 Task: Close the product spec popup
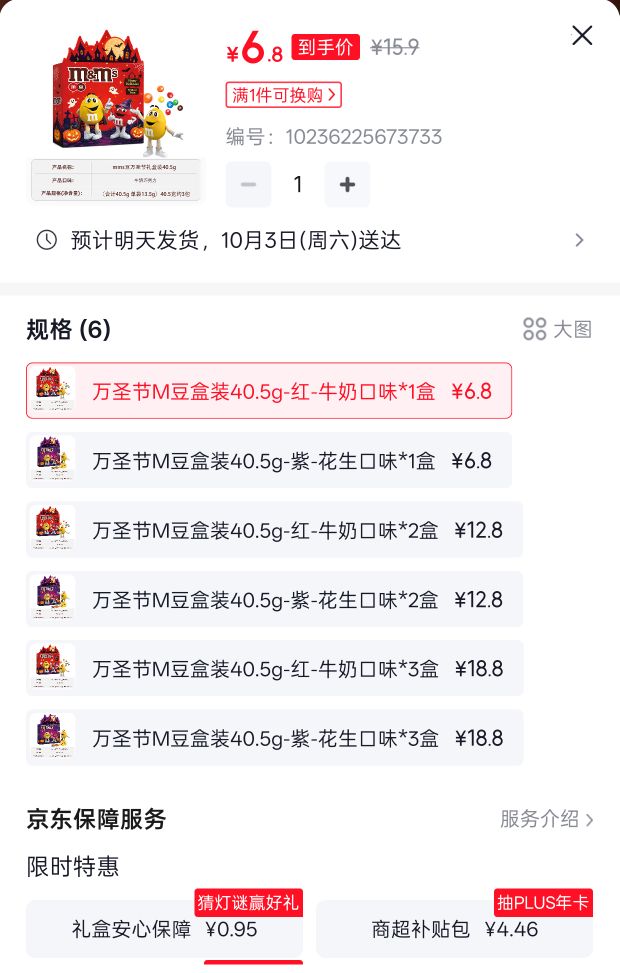[582, 35]
